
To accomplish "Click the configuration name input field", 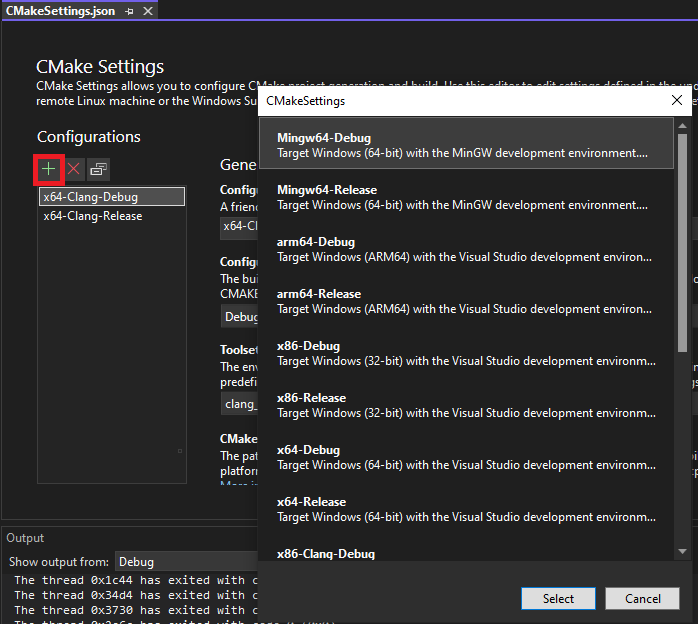I will click(x=239, y=226).
